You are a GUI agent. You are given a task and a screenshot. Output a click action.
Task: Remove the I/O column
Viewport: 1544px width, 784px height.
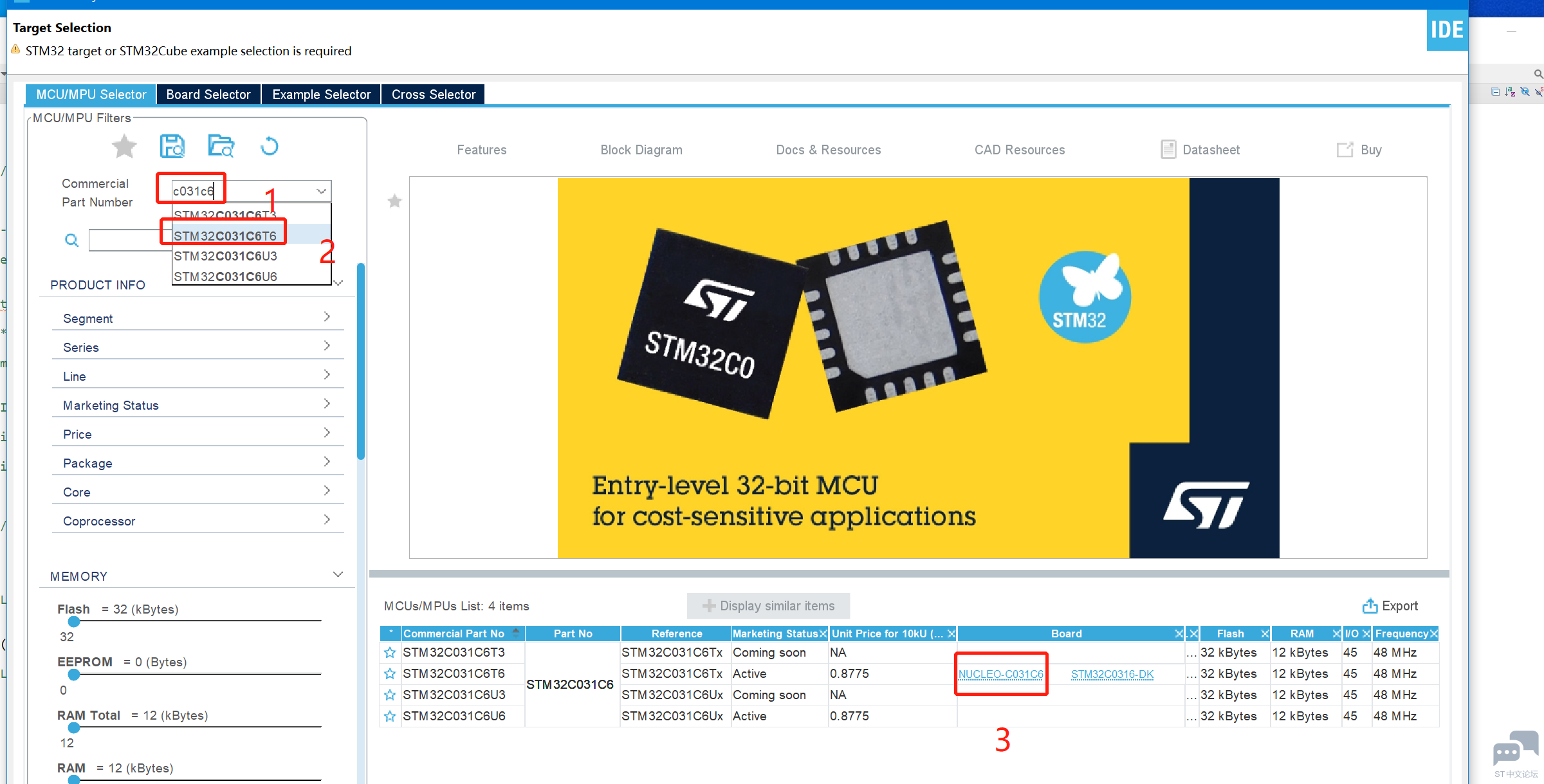pos(1366,634)
